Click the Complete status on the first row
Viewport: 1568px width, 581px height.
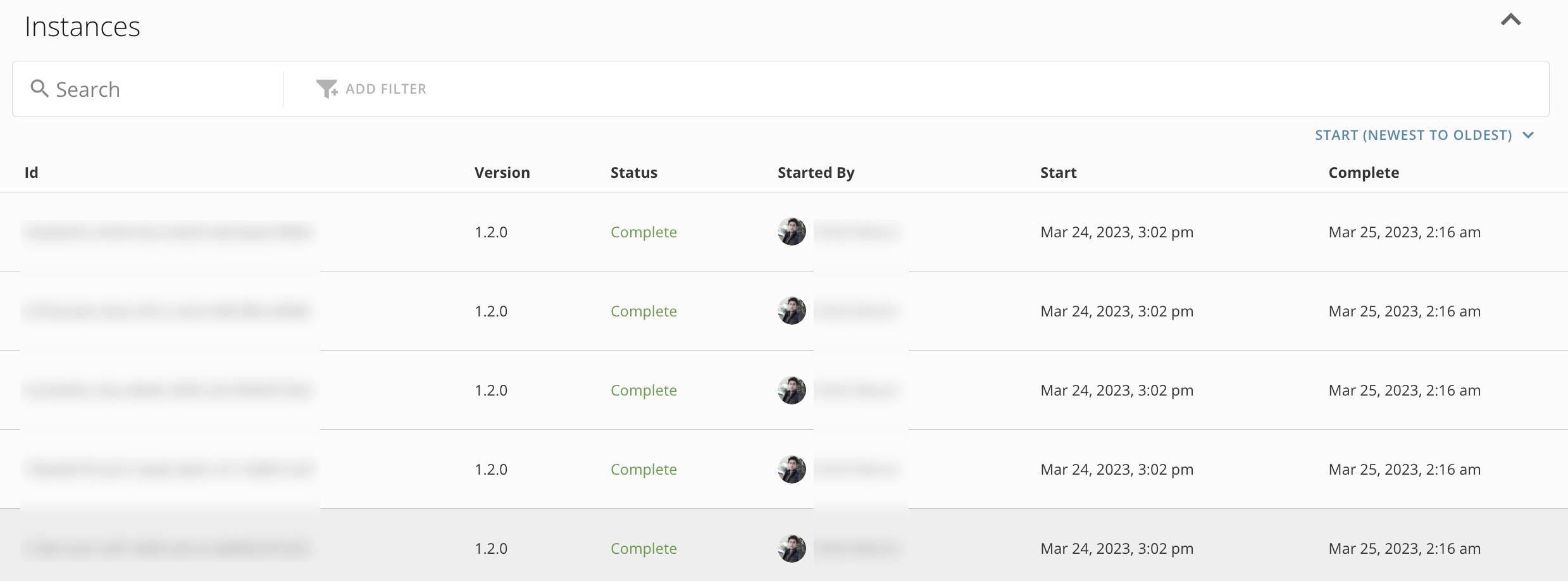point(644,232)
